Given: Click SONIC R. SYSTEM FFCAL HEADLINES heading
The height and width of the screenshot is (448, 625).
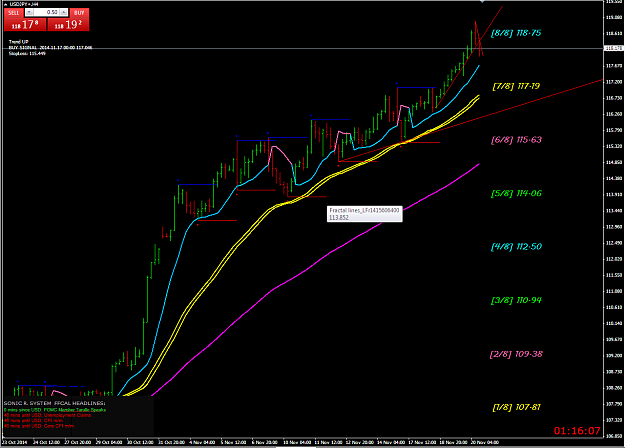Looking at the screenshot, I should (x=55, y=403).
